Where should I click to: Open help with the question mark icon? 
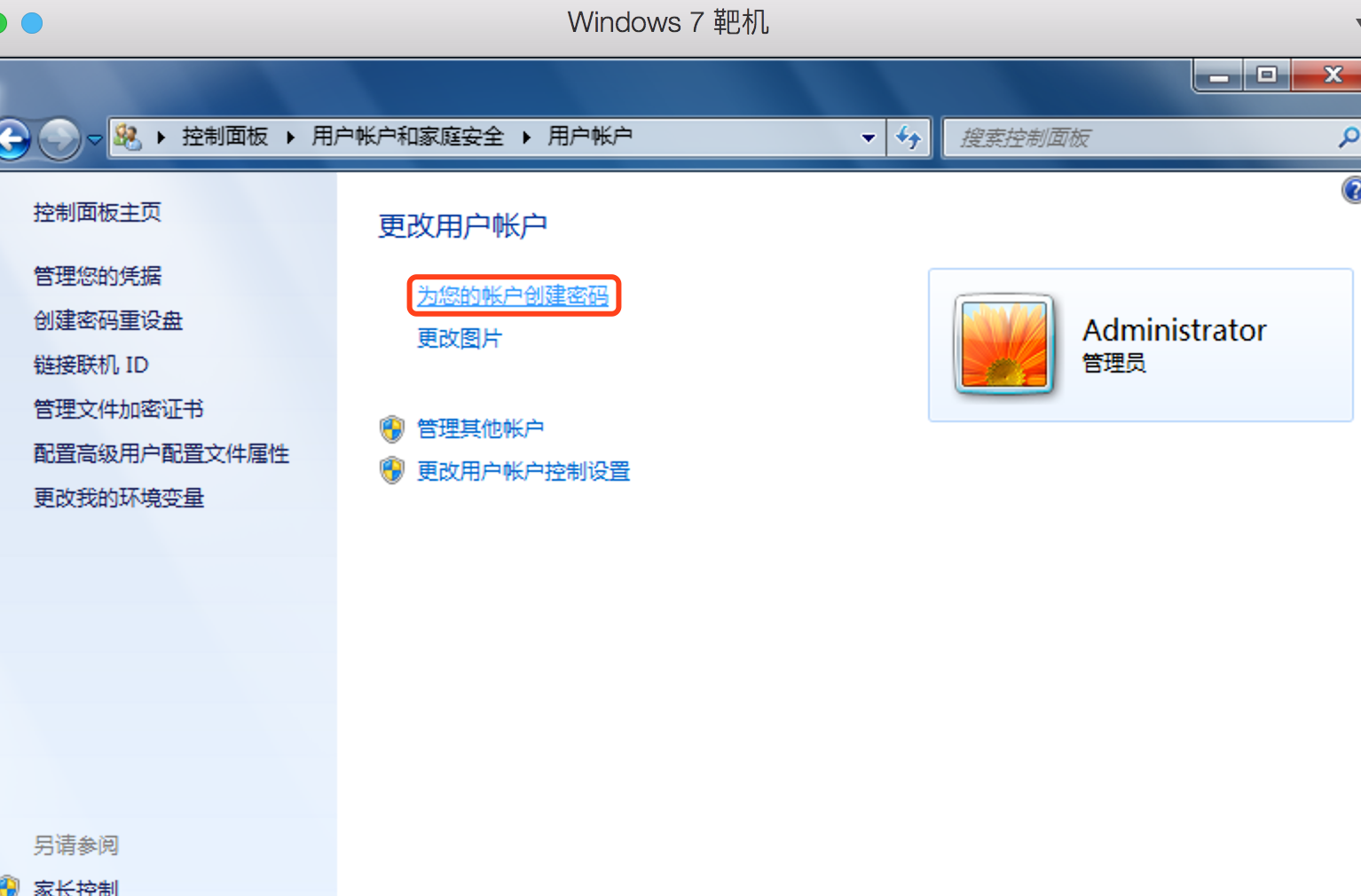pos(1351,190)
